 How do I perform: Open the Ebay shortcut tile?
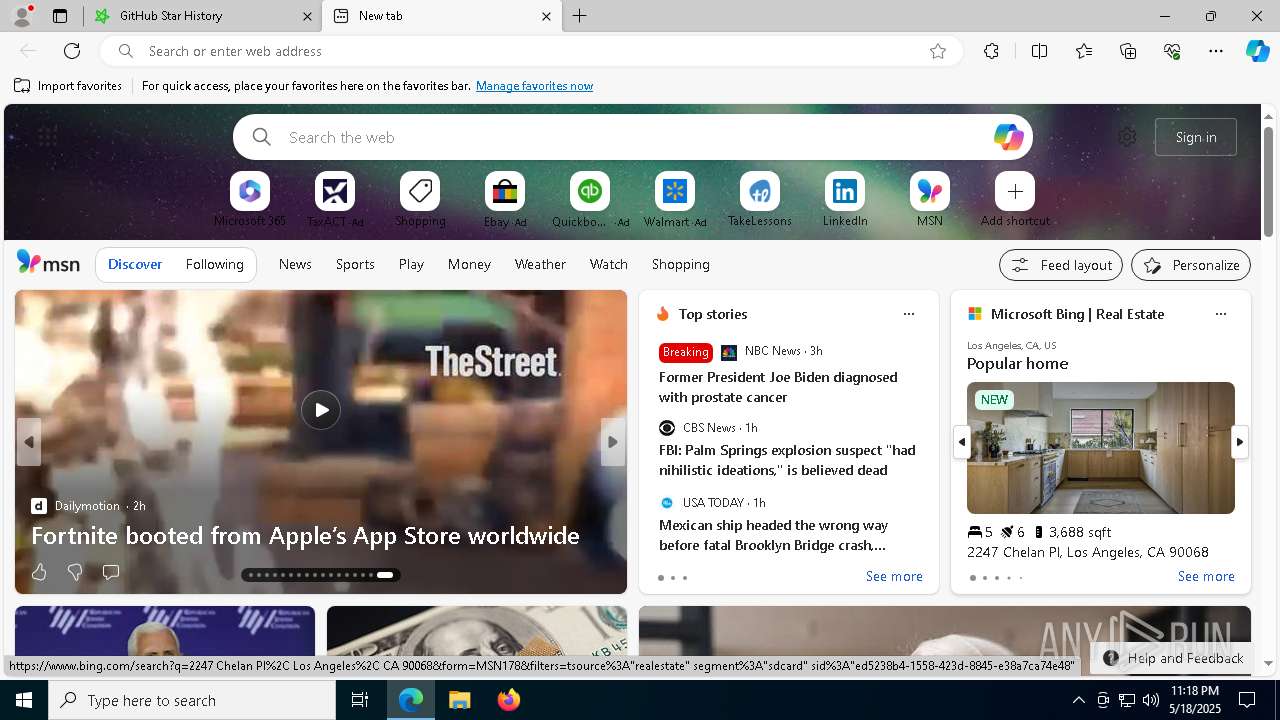point(505,191)
